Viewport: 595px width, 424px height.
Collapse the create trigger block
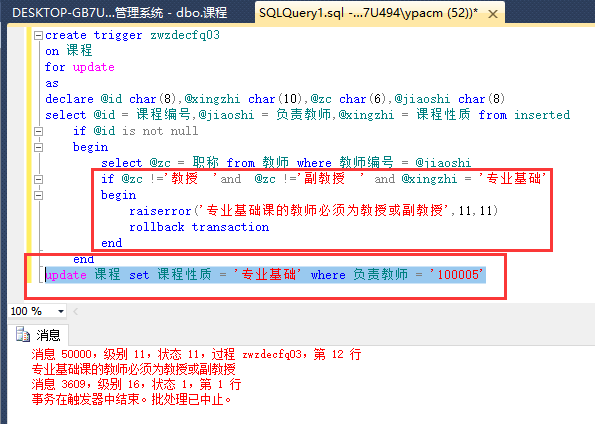click(x=38, y=35)
